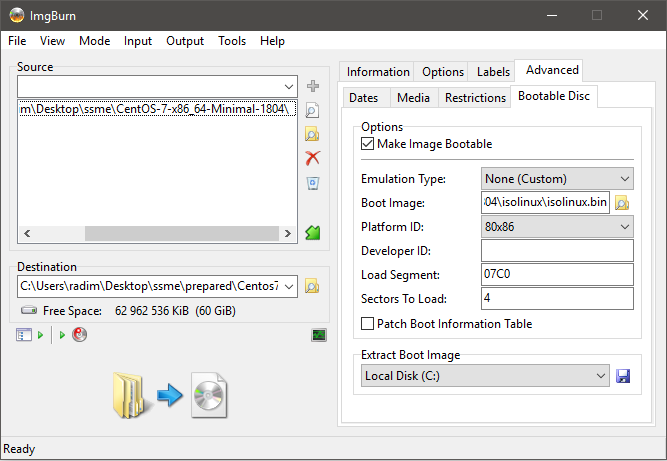Switch to the Restrictions tab
The width and height of the screenshot is (667, 461).
pyautogui.click(x=475, y=98)
